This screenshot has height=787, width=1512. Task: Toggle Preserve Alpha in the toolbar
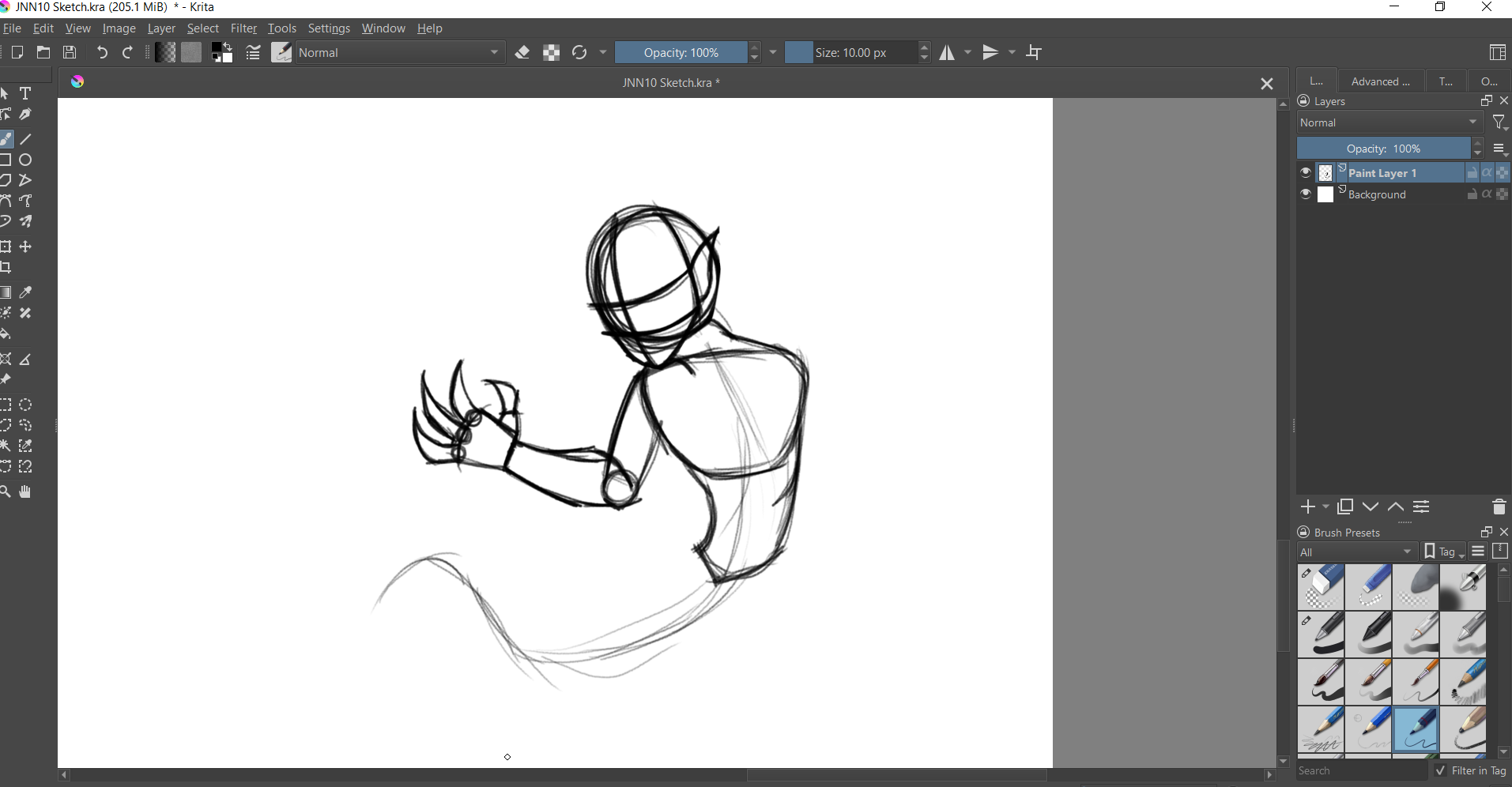551,53
